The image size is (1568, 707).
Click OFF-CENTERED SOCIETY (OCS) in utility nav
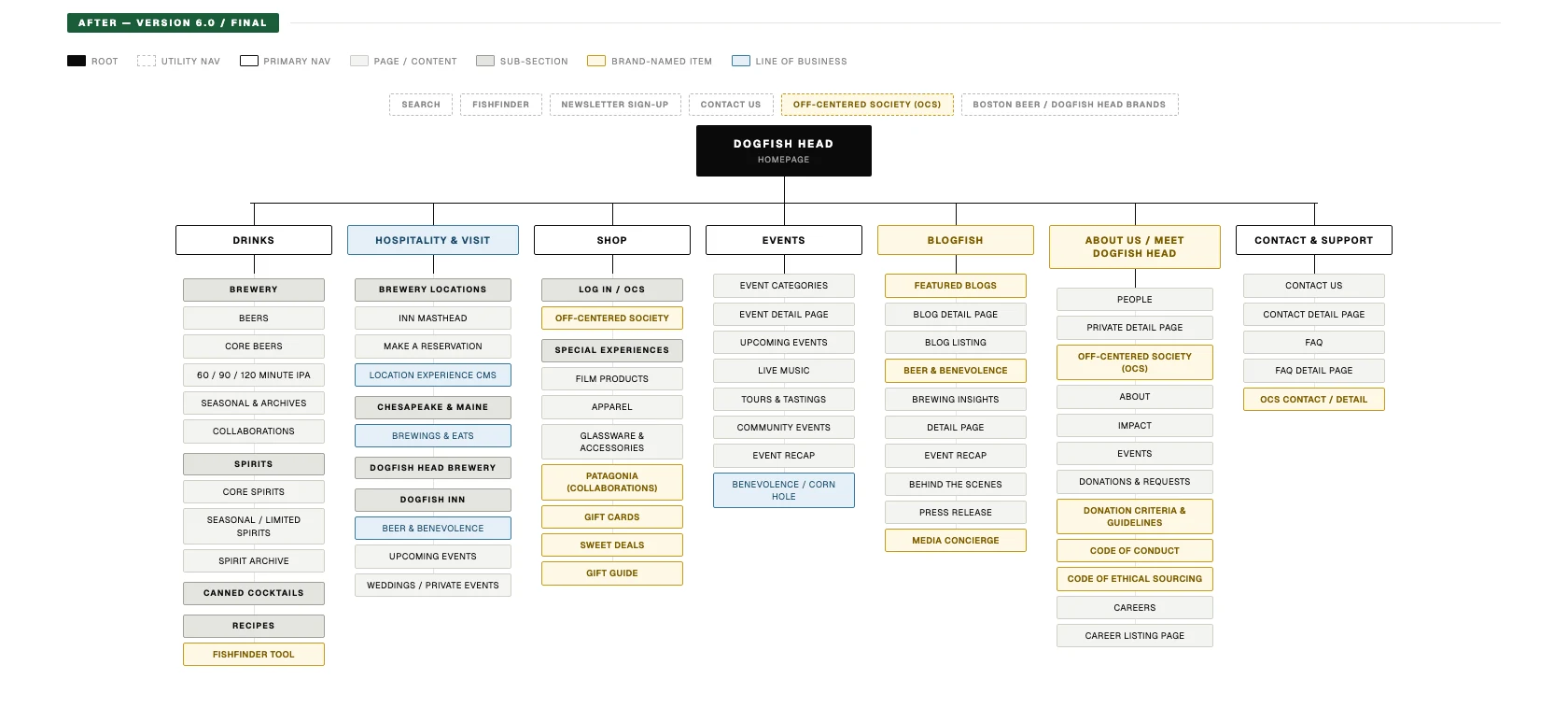pyautogui.click(x=867, y=105)
